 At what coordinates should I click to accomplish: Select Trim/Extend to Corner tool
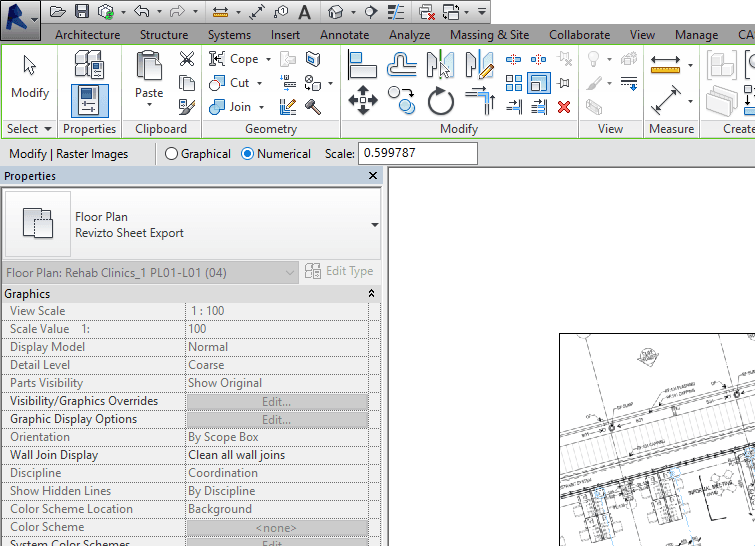point(480,100)
